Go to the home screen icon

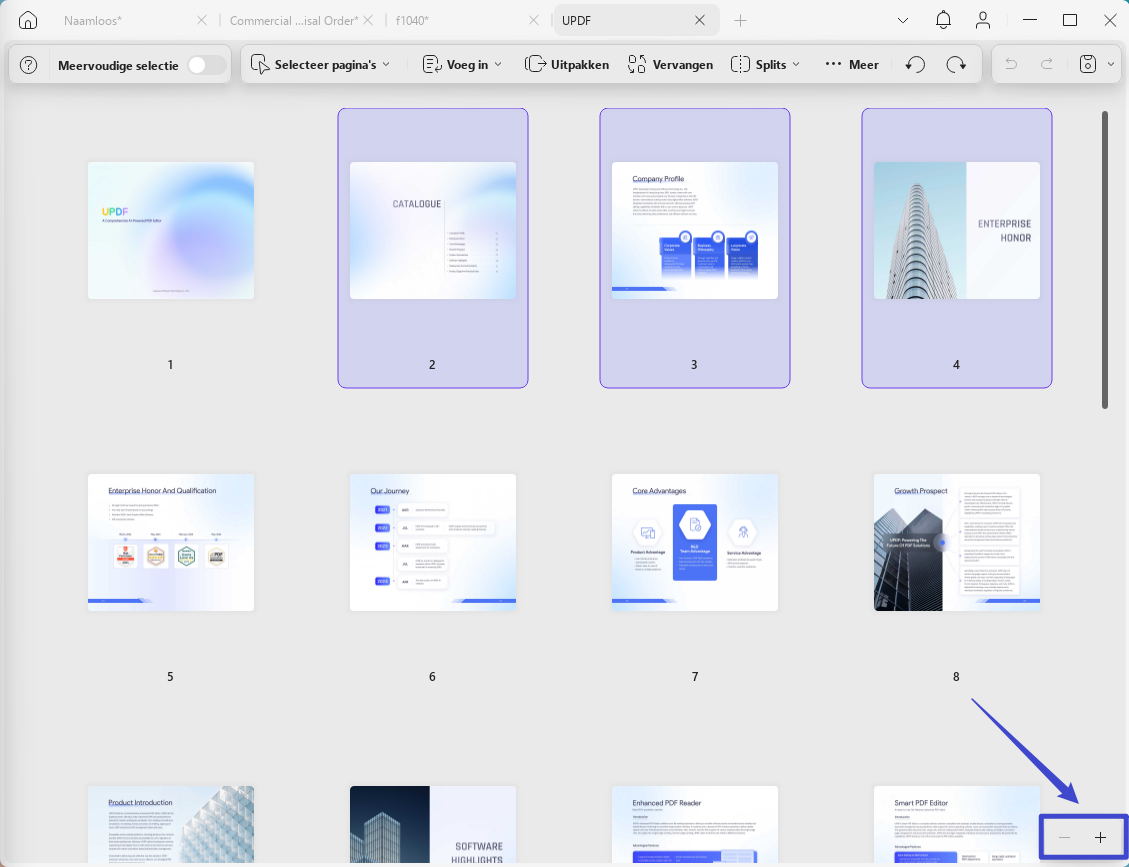(x=27, y=20)
